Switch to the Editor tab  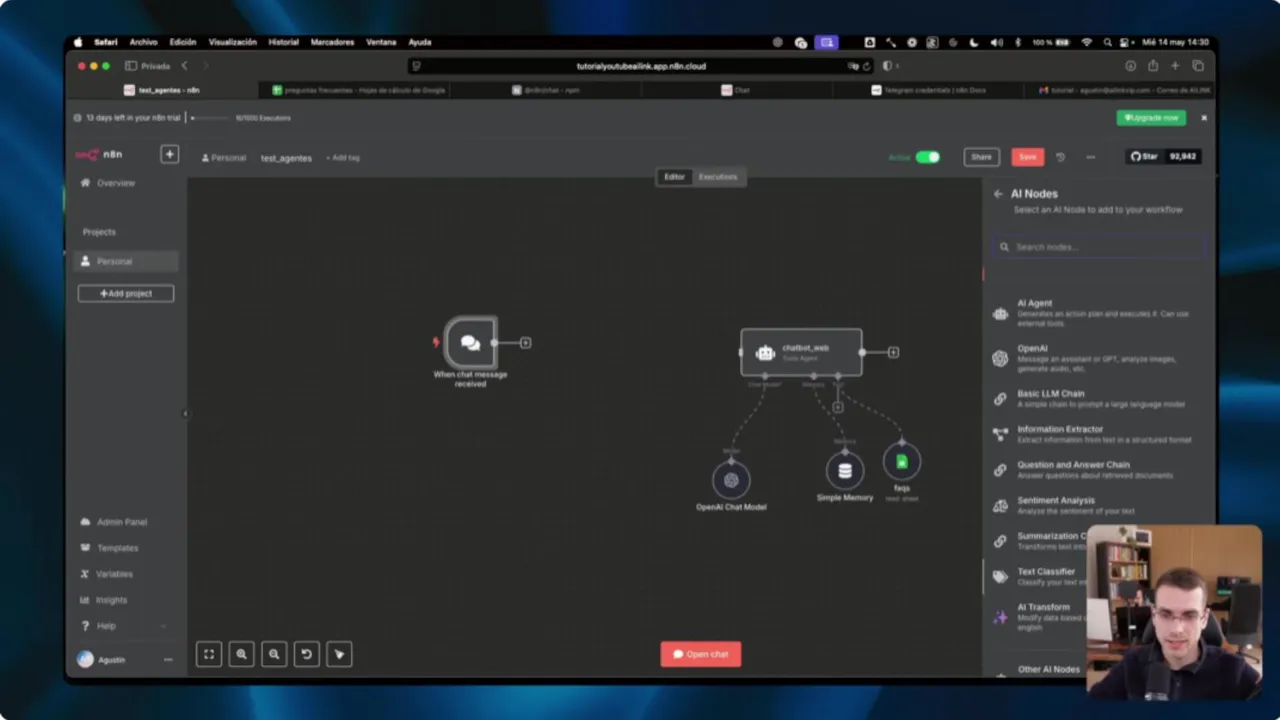[674, 177]
